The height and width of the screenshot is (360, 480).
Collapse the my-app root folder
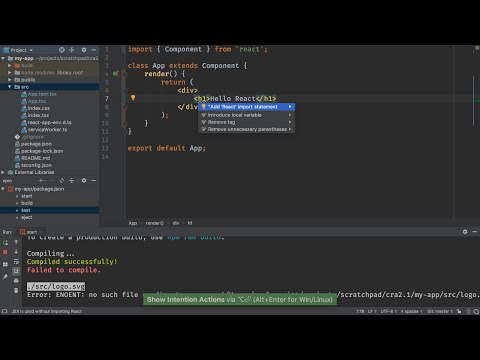pos(3,58)
